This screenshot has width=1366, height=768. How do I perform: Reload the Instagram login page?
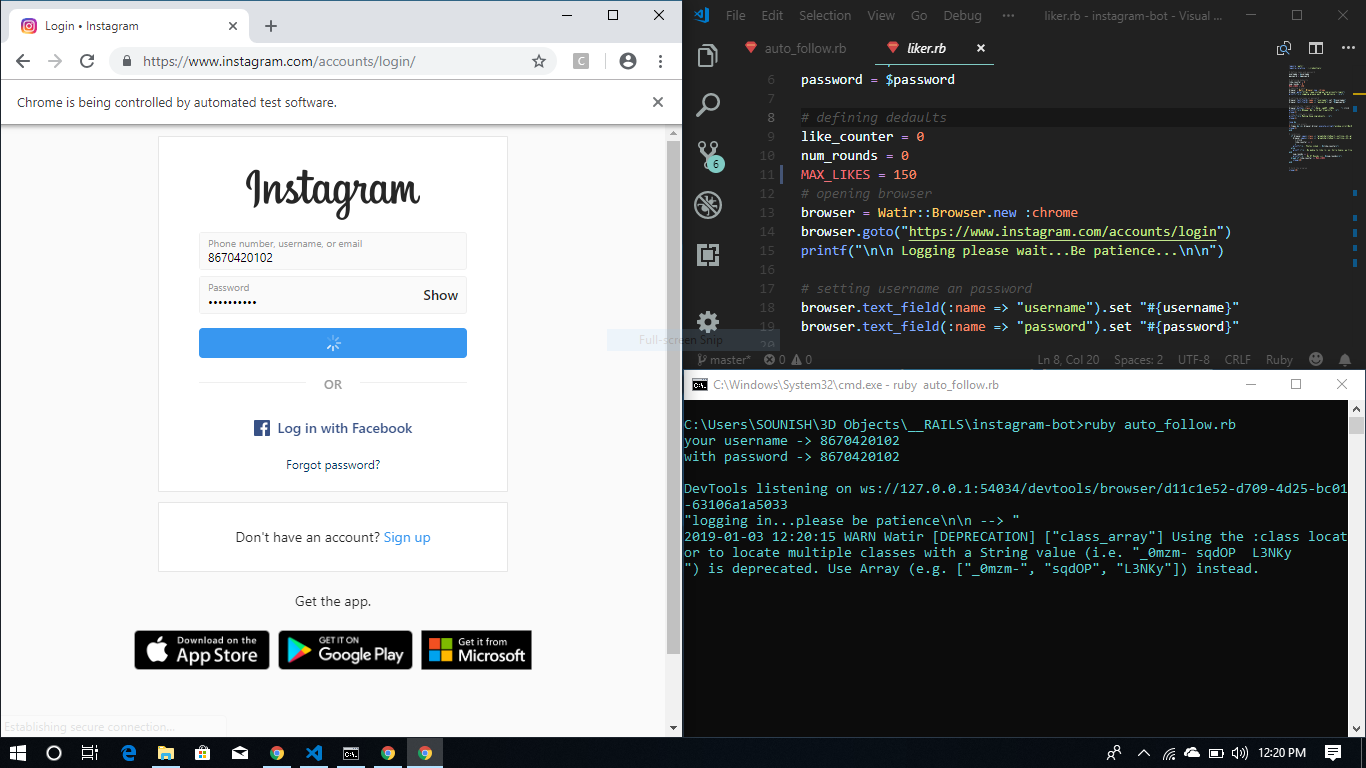coord(87,61)
